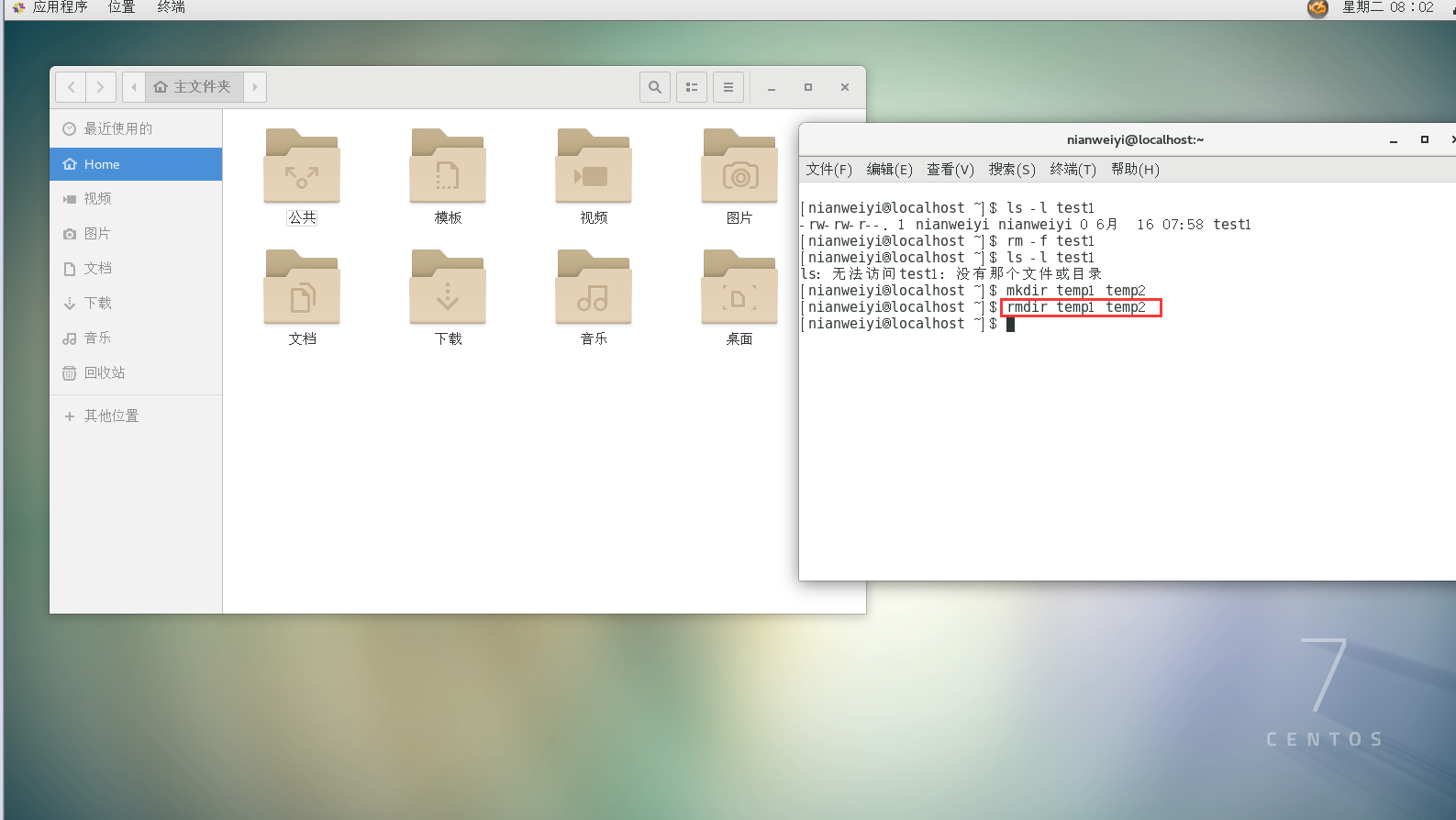1456x820 pixels.
Task: Go back in file manager
Action: click(71, 87)
